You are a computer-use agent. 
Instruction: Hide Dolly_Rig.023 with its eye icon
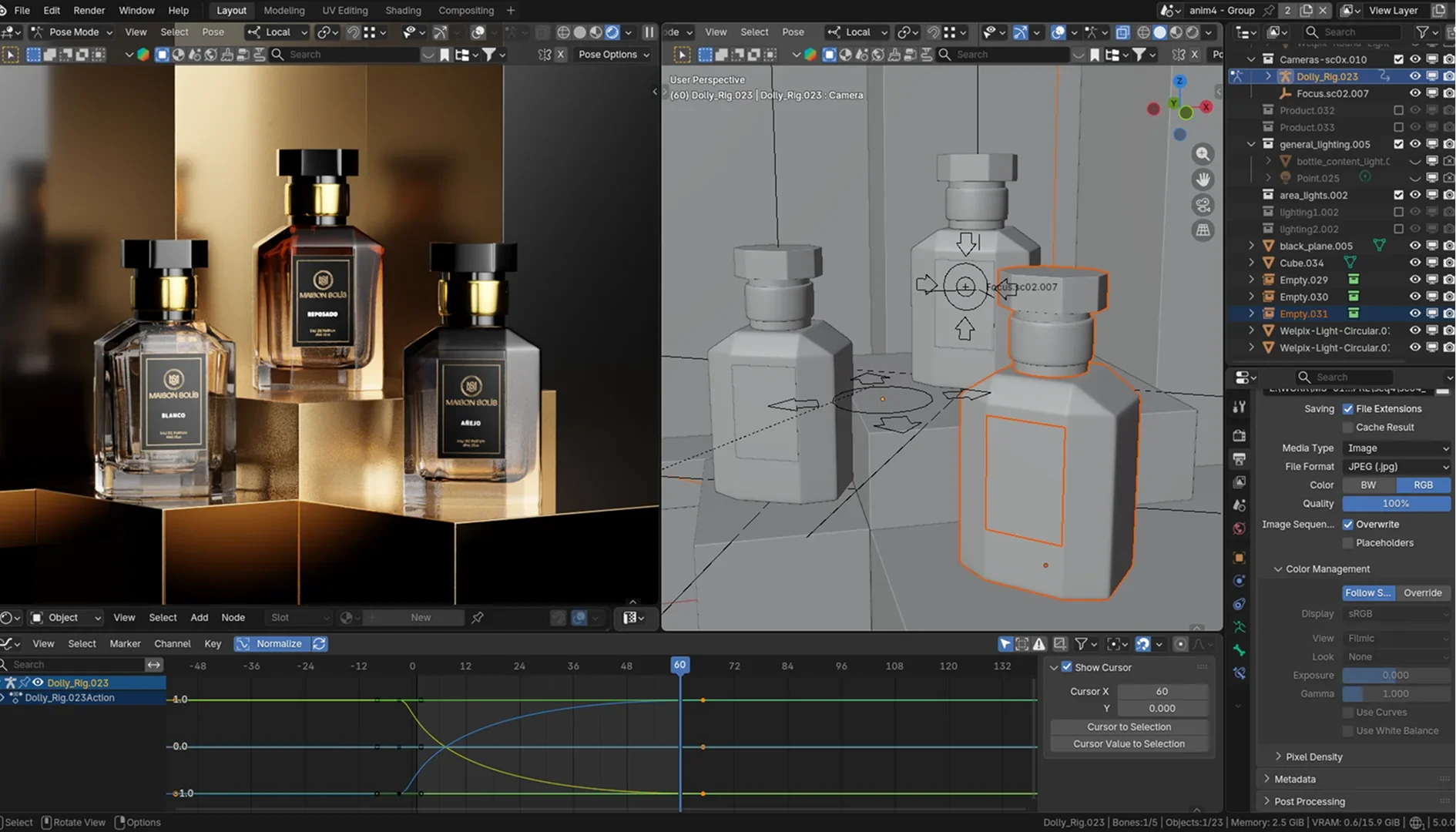tap(1414, 76)
